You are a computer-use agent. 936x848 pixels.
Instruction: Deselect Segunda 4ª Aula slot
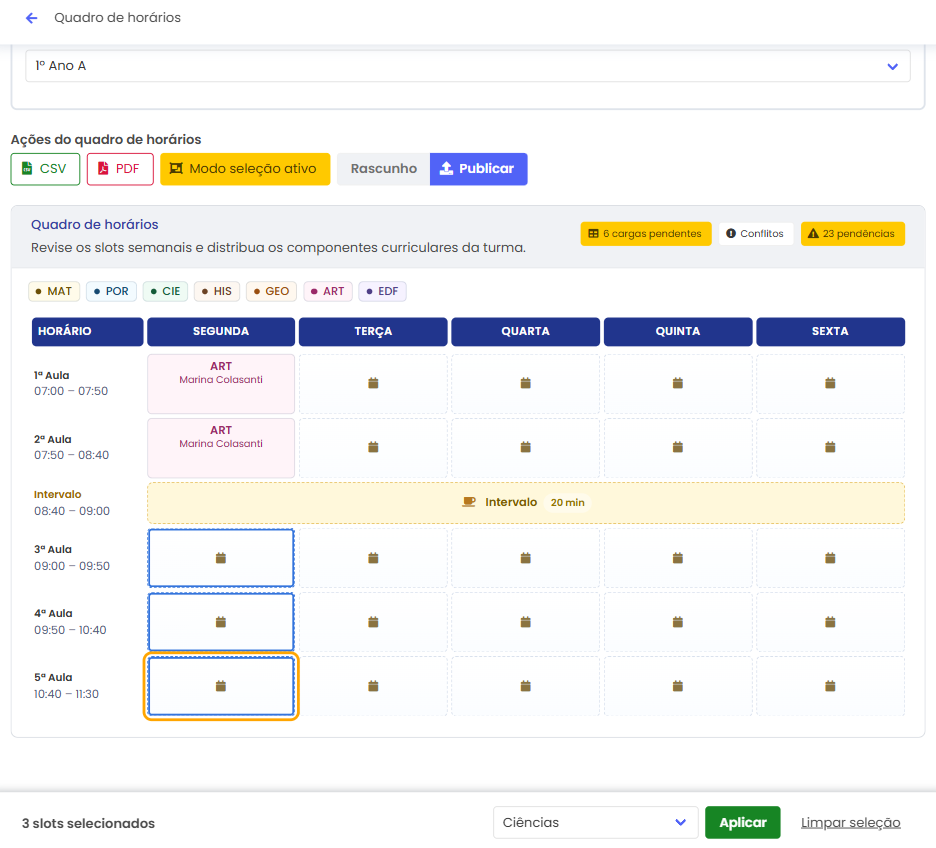pyautogui.click(x=221, y=622)
